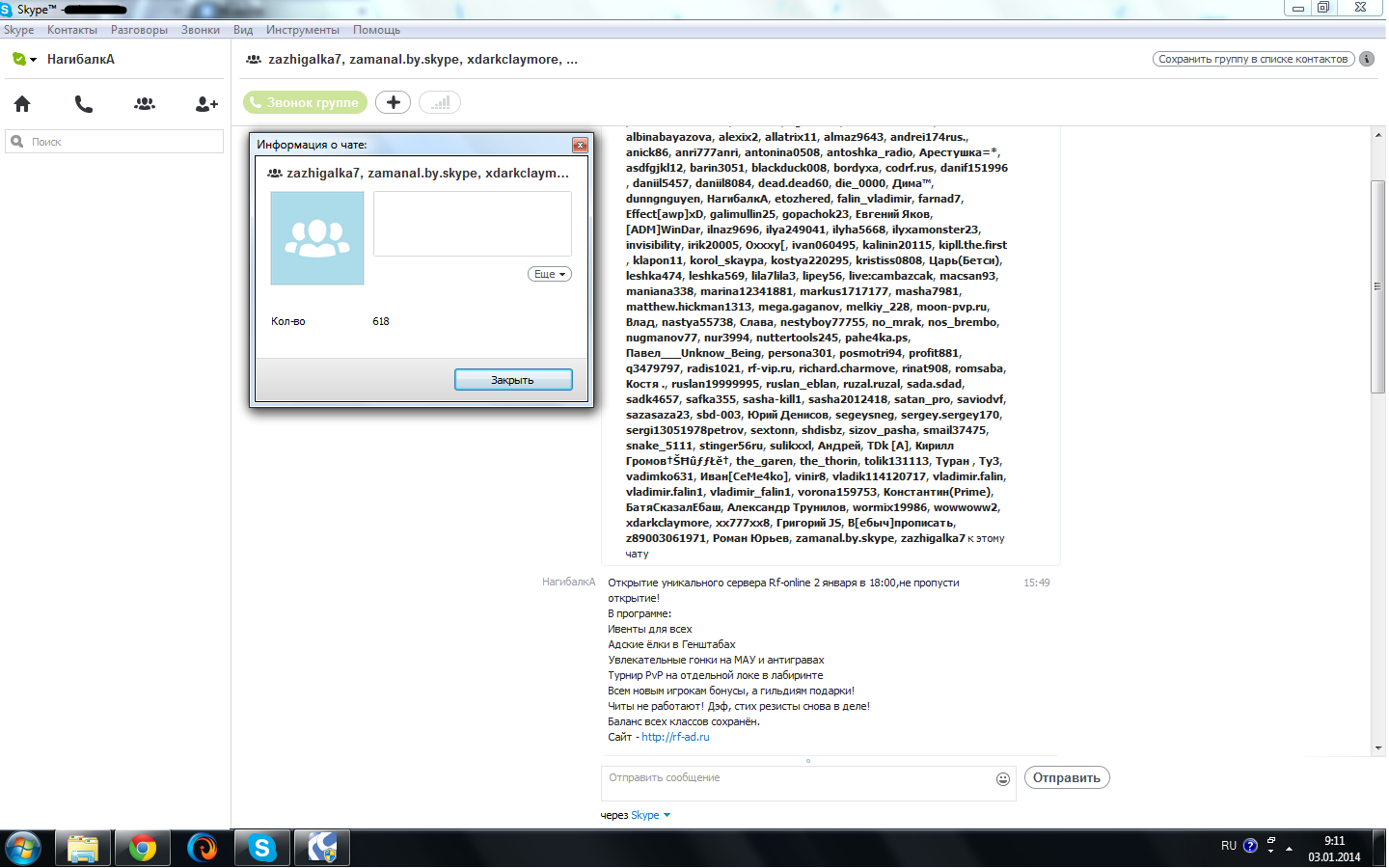The image size is (1389, 868).
Task: Open the emoticon smiley picker
Action: click(x=1003, y=779)
